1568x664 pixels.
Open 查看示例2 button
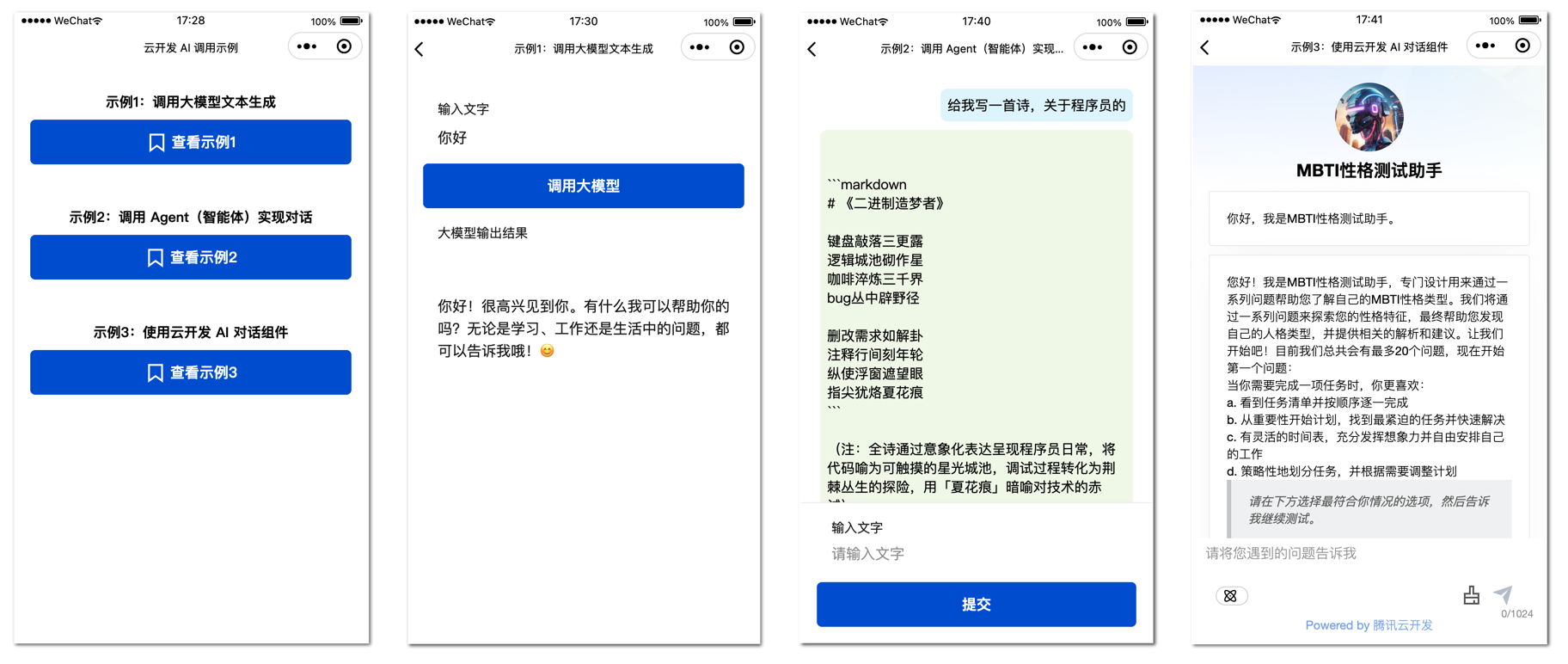pos(191,257)
